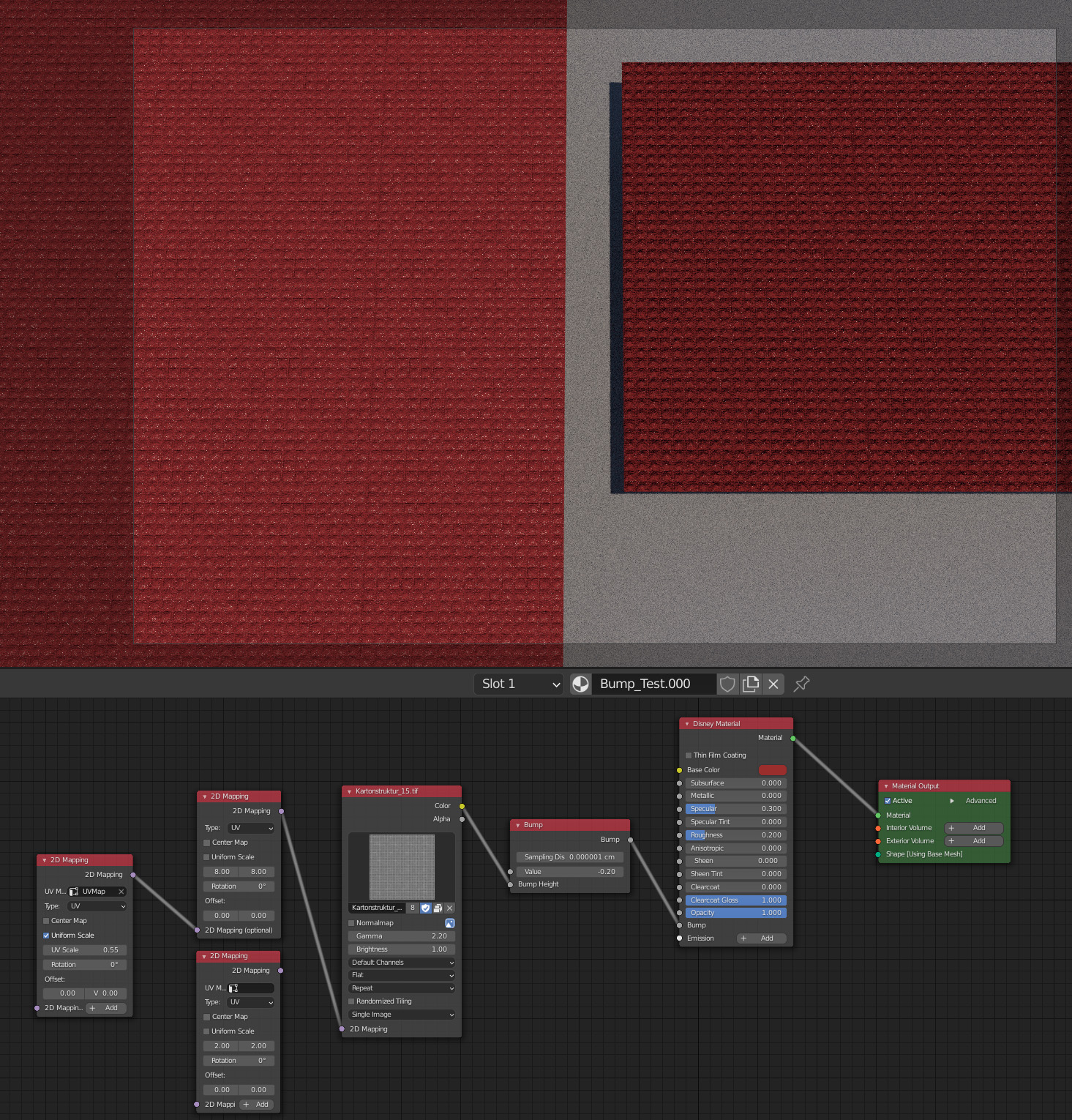The width and height of the screenshot is (1072, 1120).
Task: Enable Thin Film Coating checkbox
Action: (x=689, y=755)
